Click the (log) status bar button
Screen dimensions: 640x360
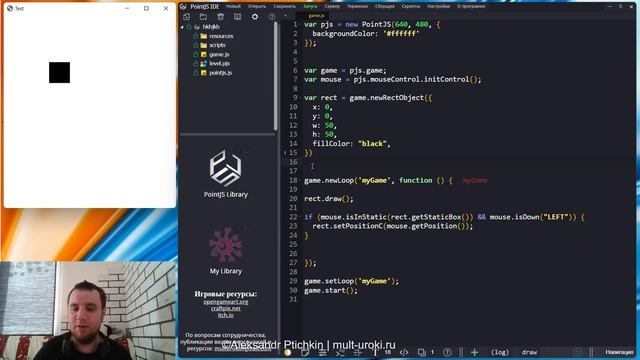click(500, 352)
